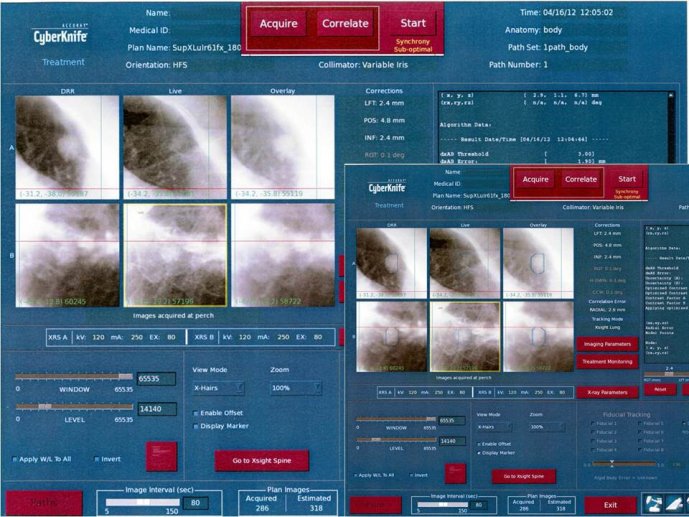Toggle Invert checkbox in inset window
This screenshot has height=517, width=689.
click(x=411, y=475)
